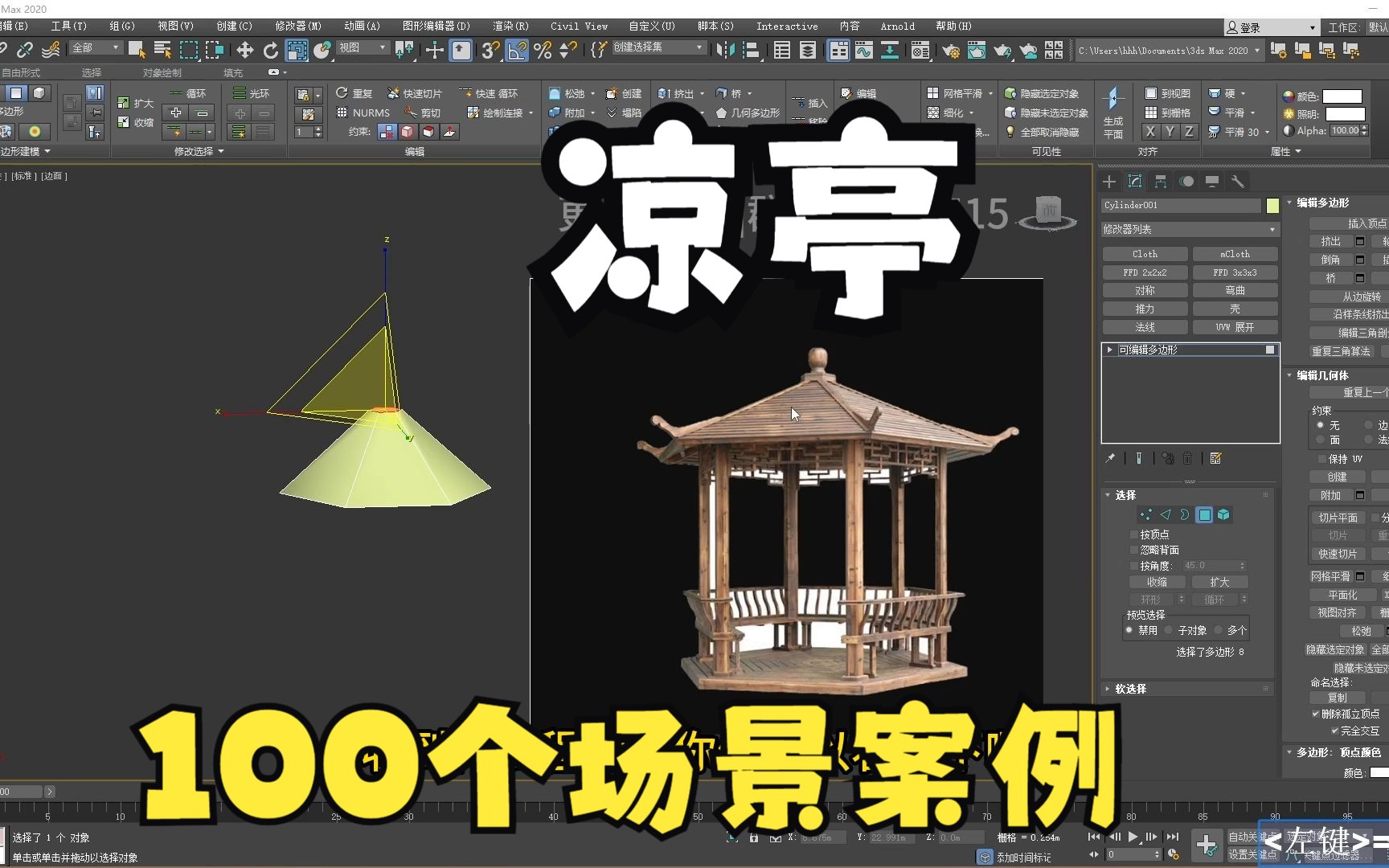The height and width of the screenshot is (868, 1389).
Task: Activate Select Object arrow tool
Action: [137, 51]
